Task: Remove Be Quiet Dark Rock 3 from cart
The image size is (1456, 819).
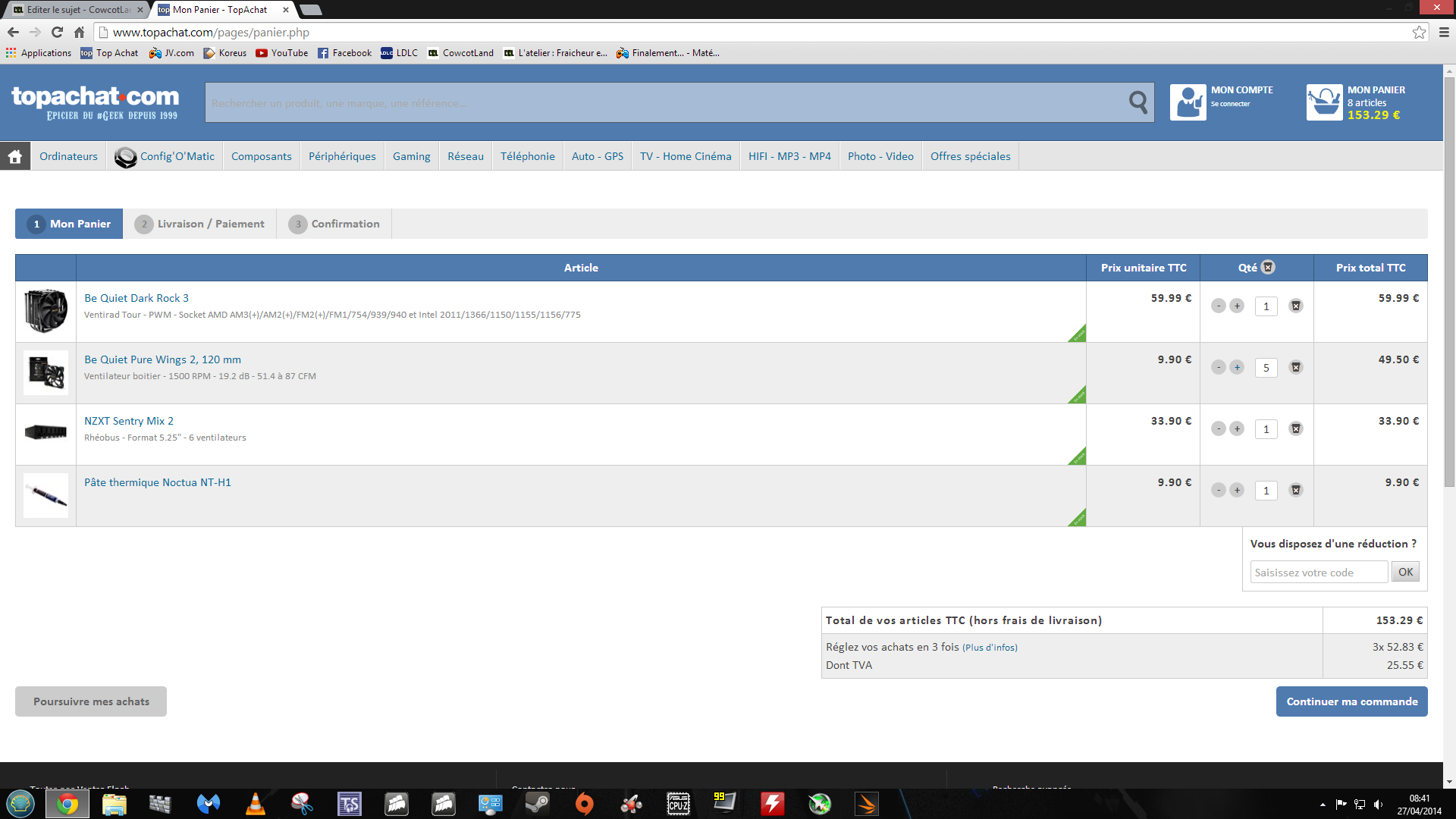Action: 1296,306
